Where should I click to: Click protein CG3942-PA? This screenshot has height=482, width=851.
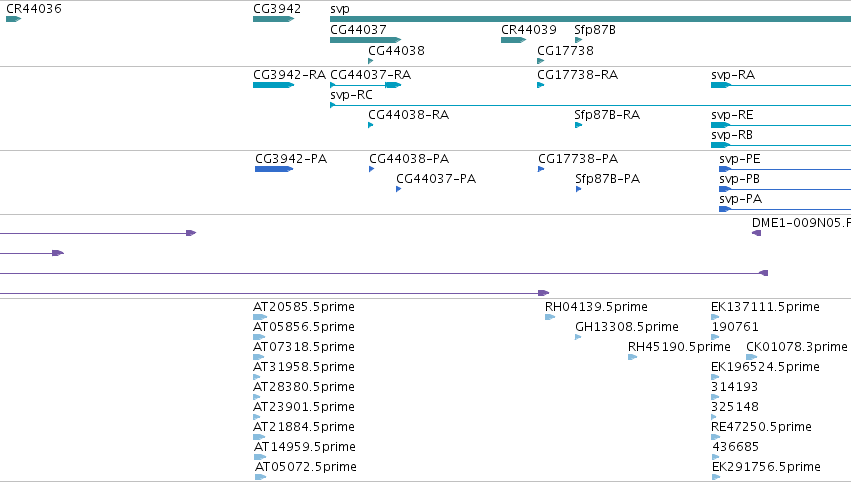274,169
